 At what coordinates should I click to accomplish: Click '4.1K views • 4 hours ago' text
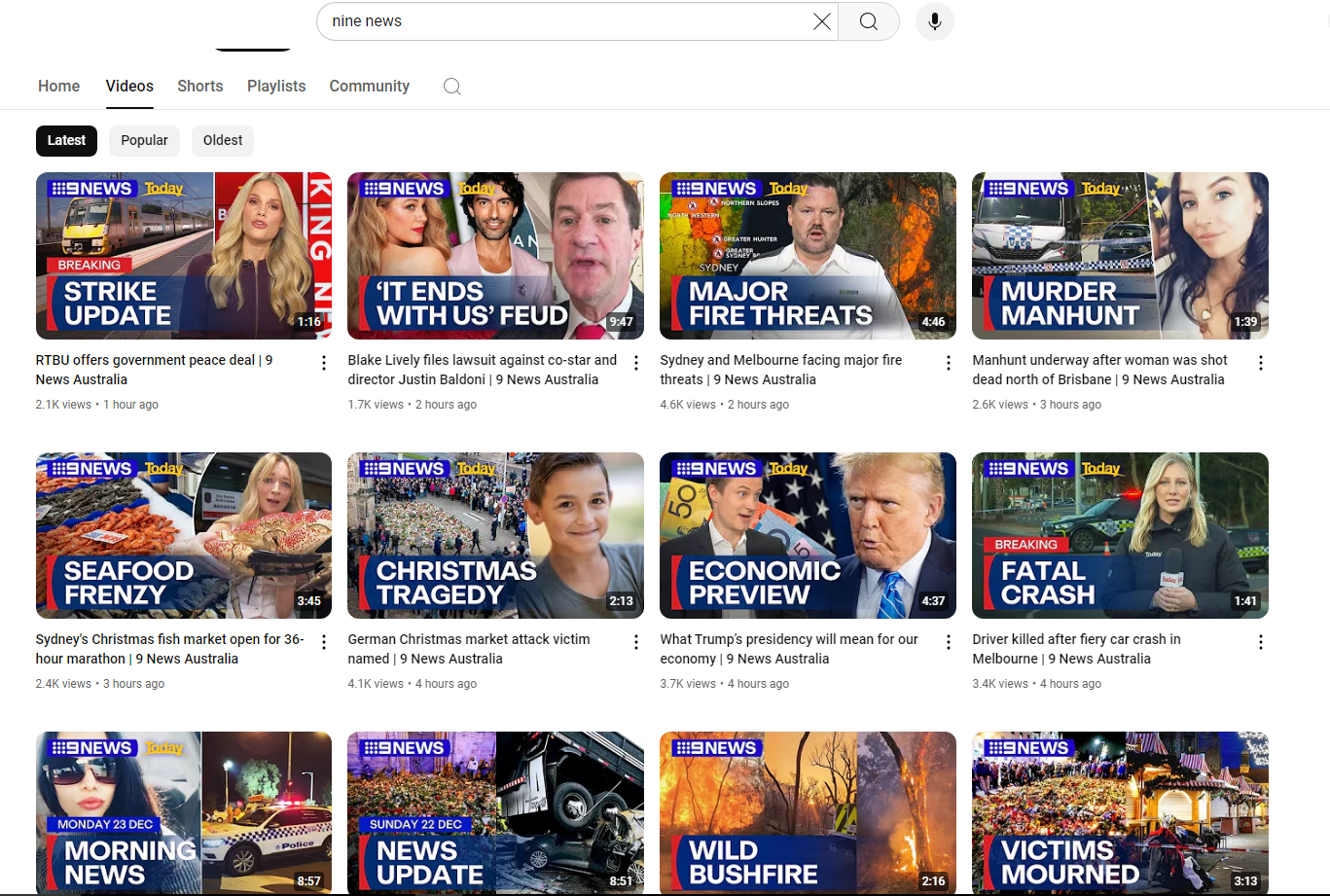pyautogui.click(x=413, y=684)
